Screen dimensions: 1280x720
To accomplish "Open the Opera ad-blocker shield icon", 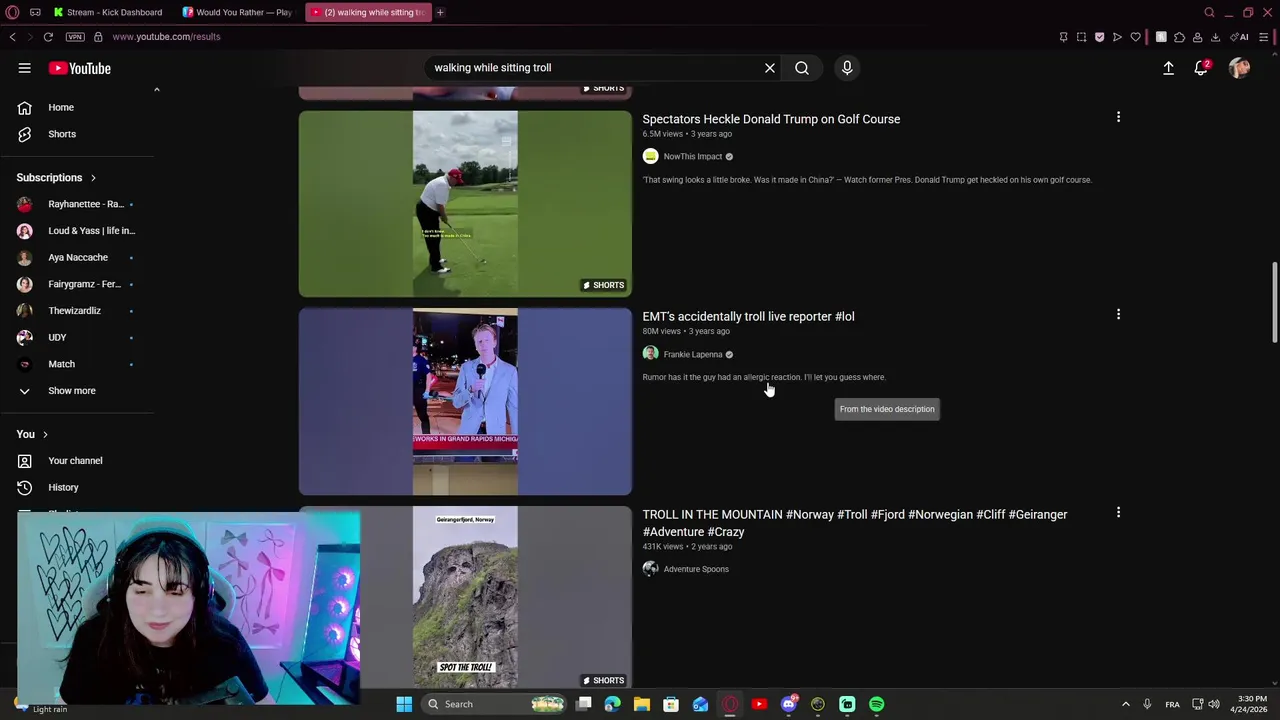I will (1099, 37).
